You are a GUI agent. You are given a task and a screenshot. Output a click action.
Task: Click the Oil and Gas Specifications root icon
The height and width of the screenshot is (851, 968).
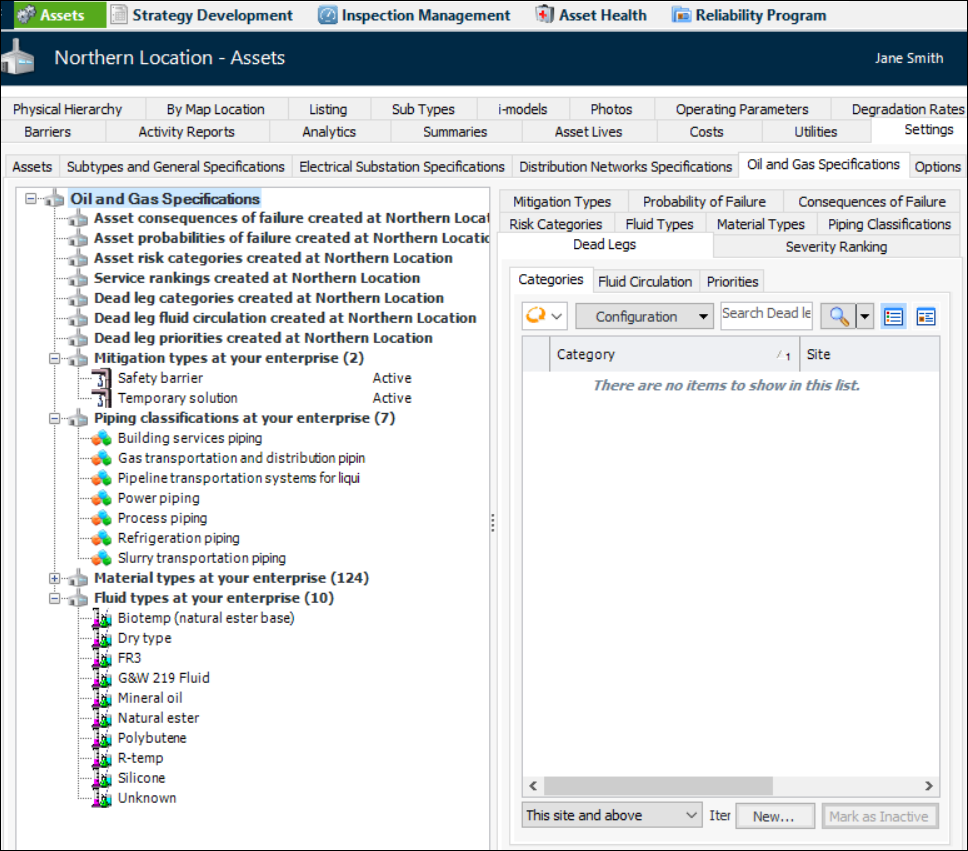point(54,199)
